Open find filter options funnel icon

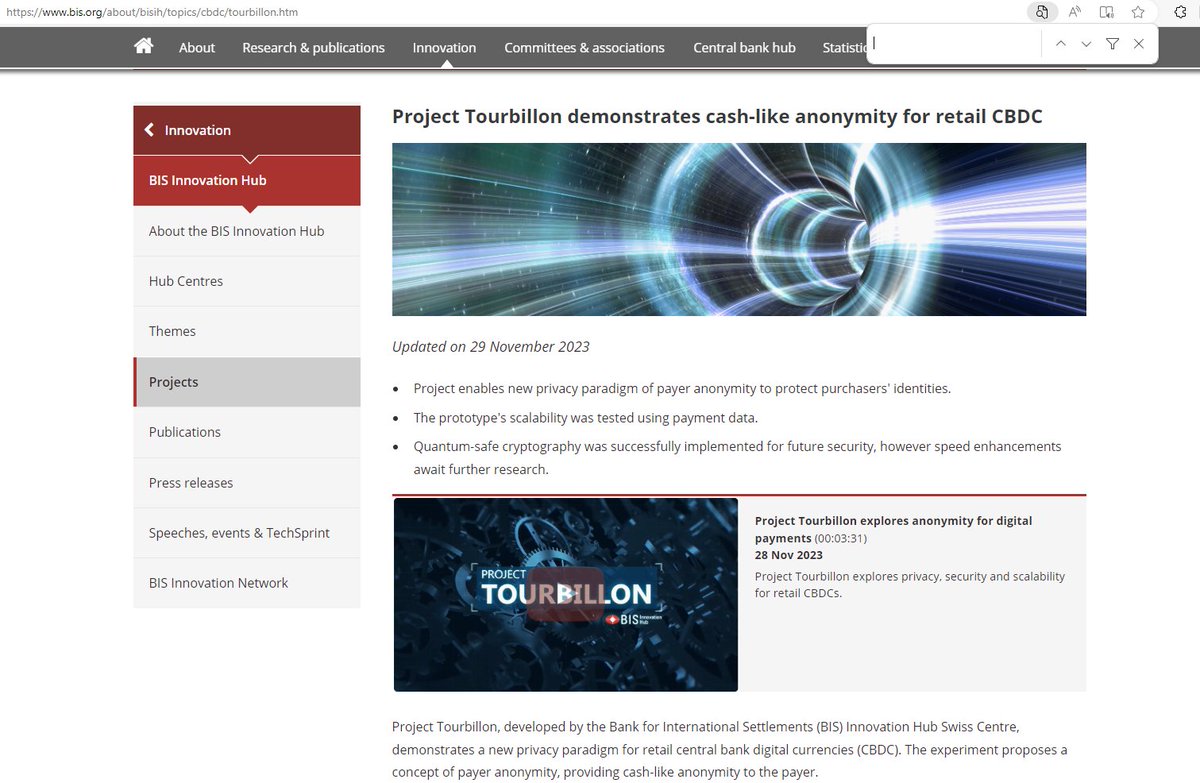click(1112, 44)
